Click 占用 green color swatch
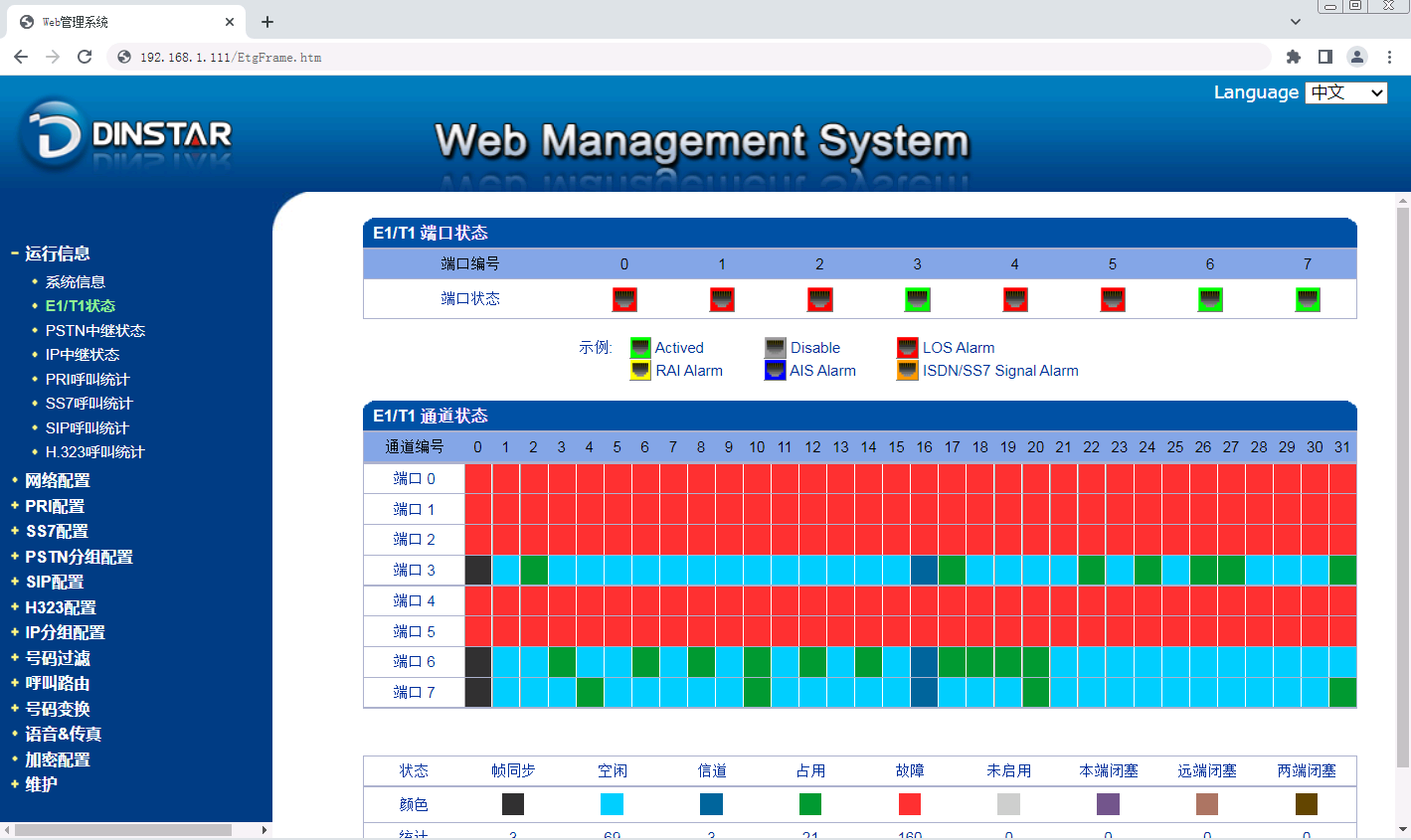 [810, 804]
